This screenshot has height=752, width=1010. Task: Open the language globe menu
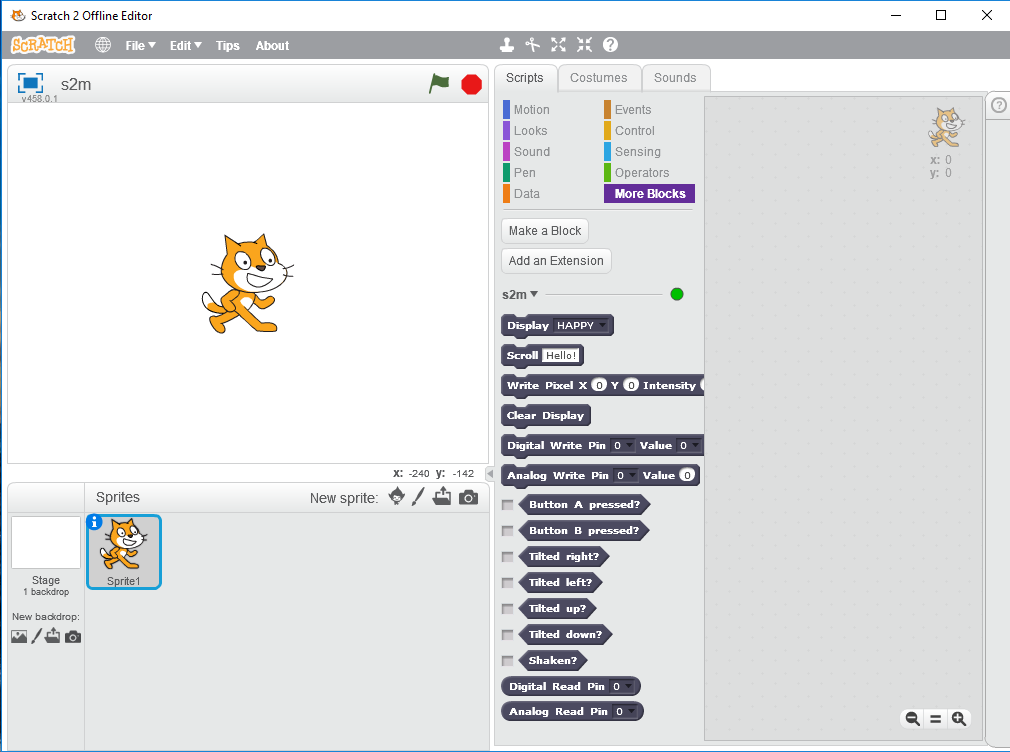(102, 45)
